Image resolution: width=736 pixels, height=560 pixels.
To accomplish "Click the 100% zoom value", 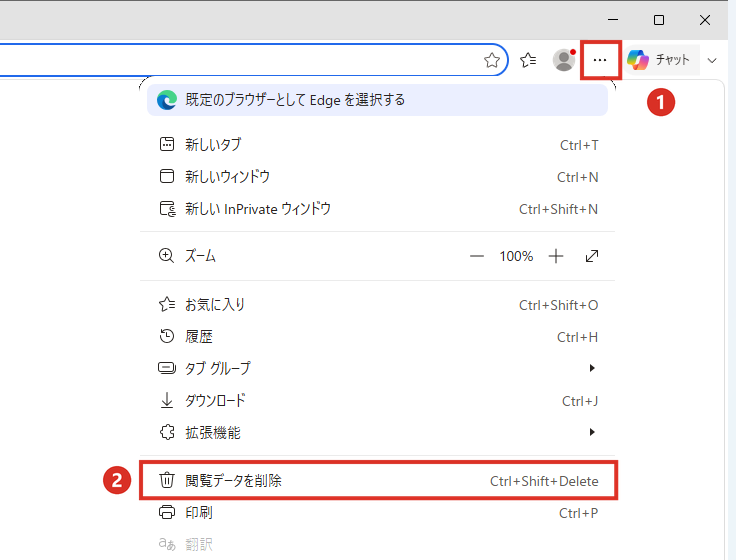I will tap(516, 256).
